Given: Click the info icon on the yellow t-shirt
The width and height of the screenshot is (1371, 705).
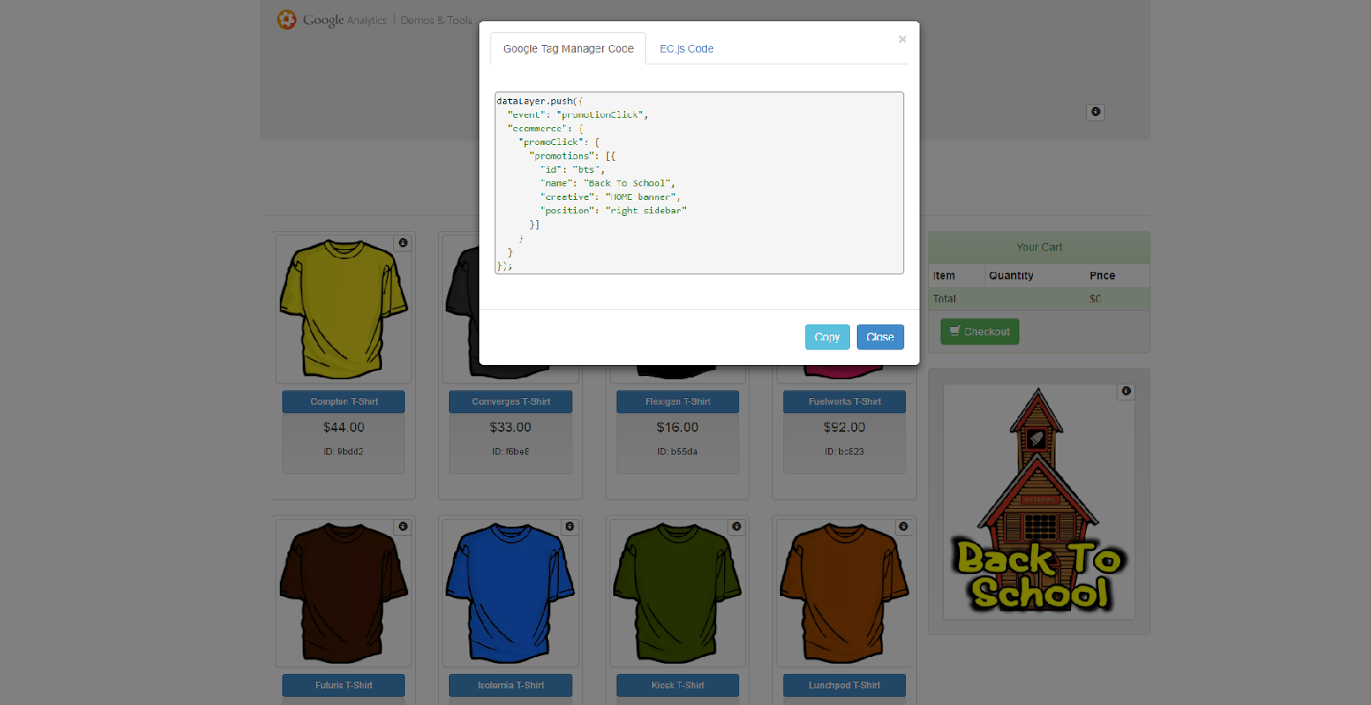Looking at the screenshot, I should point(402,243).
